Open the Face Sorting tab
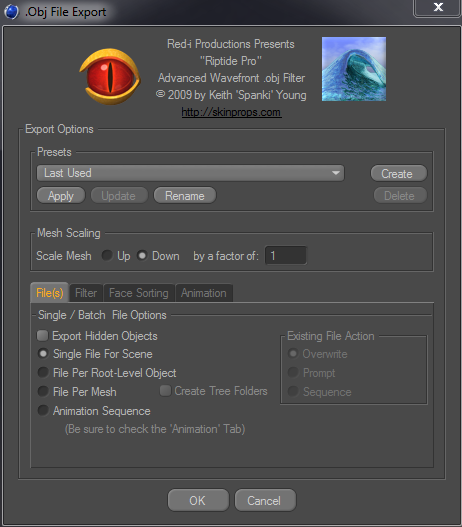The width and height of the screenshot is (462, 527). (x=139, y=293)
